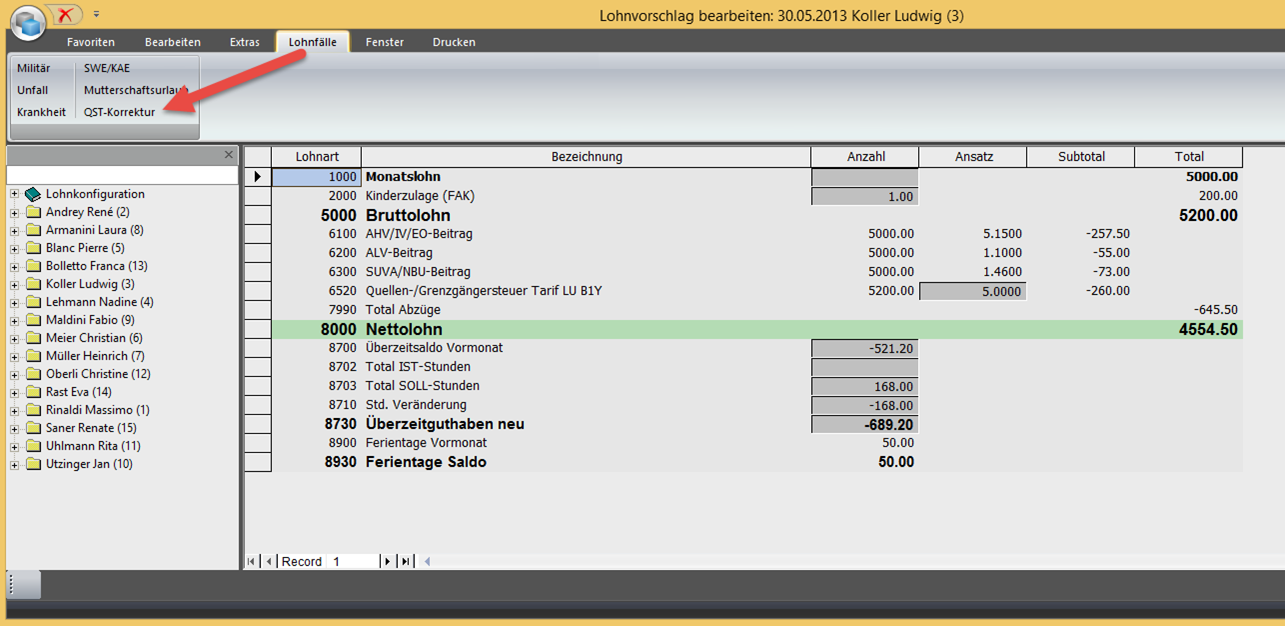Select QST-Korrektur in the ribbon
This screenshot has width=1285, height=626.
[x=119, y=112]
